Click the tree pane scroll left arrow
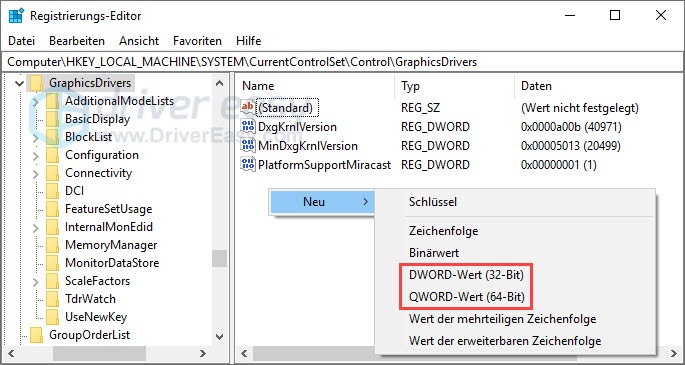This screenshot has height=365, width=685. click(x=12, y=353)
